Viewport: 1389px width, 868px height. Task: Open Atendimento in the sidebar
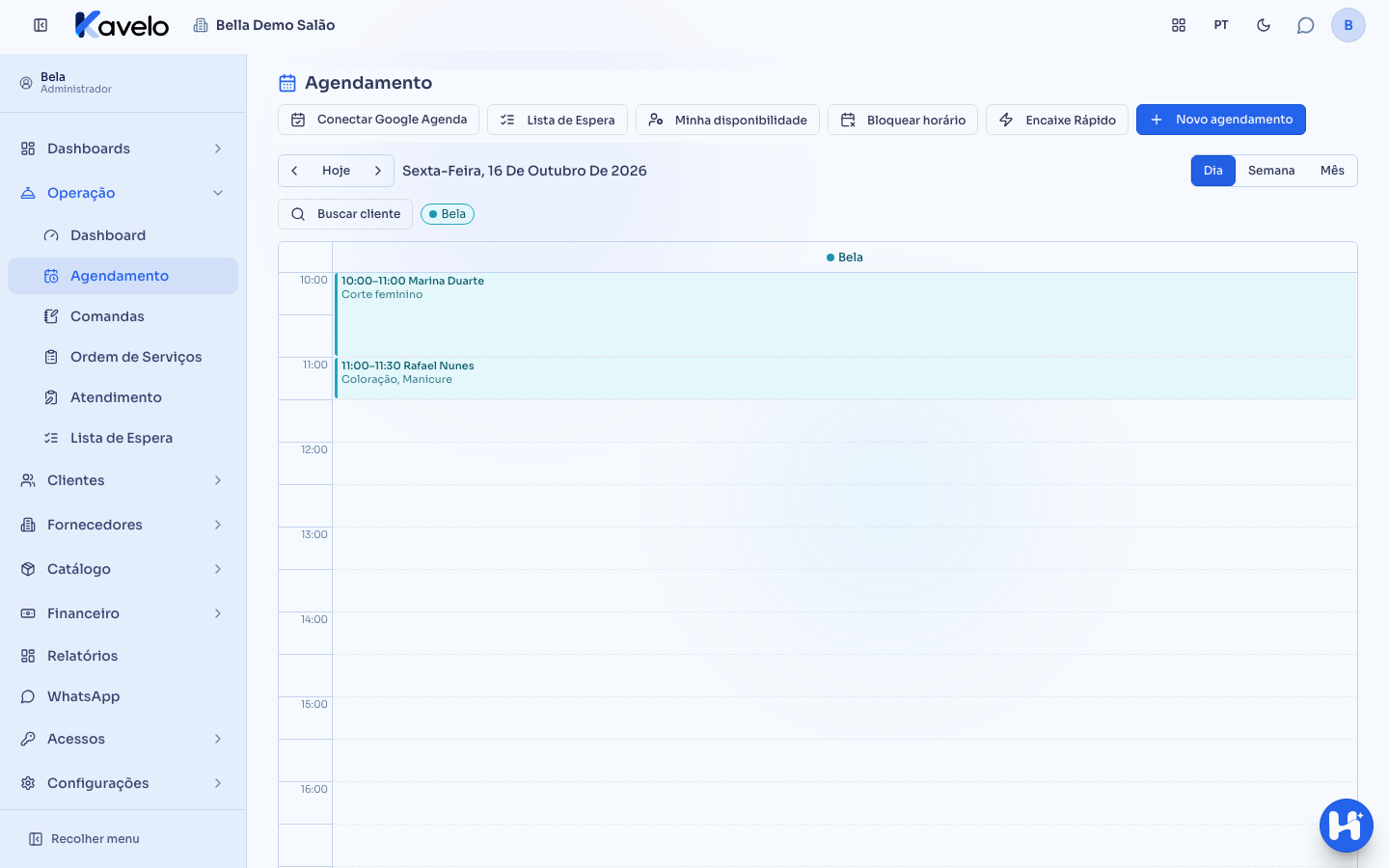click(123, 397)
